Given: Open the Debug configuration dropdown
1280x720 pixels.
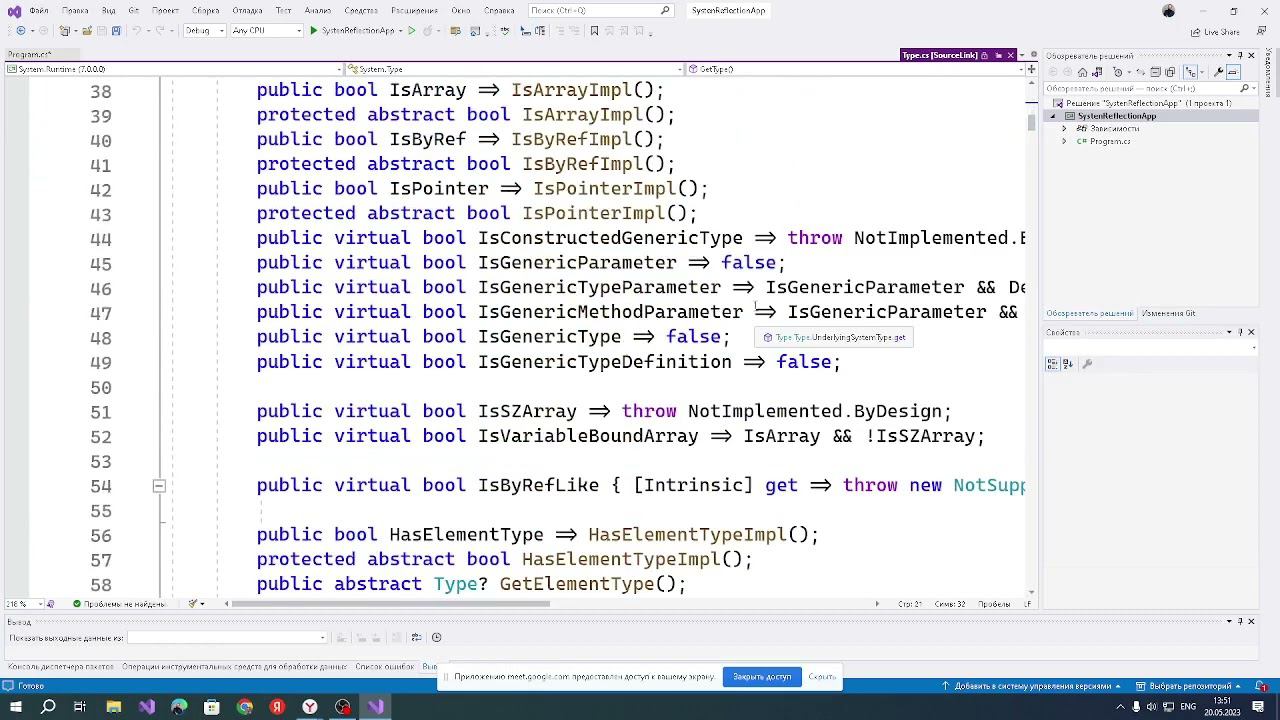Looking at the screenshot, I should click(203, 31).
